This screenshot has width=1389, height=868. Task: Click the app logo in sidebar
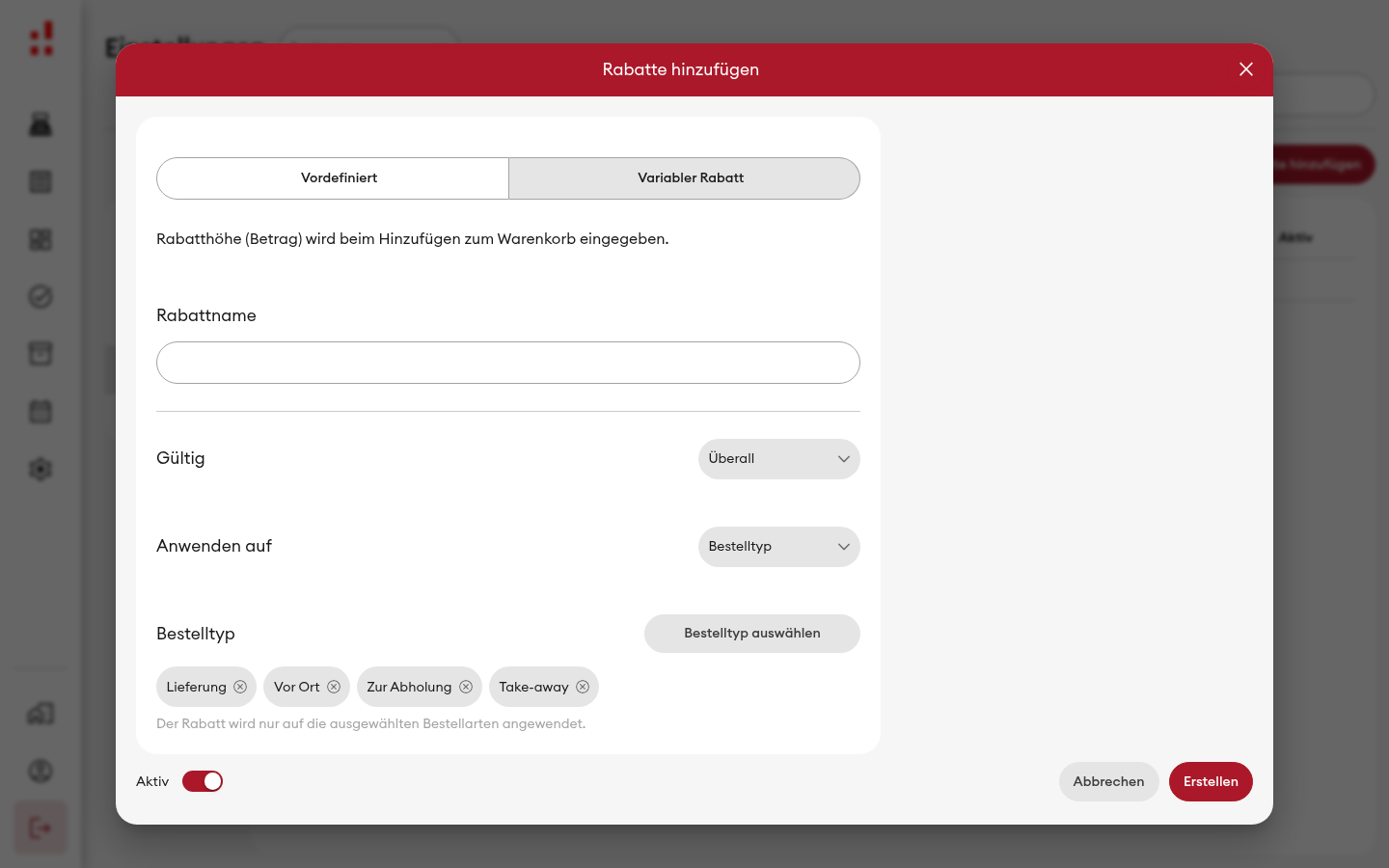[41, 39]
